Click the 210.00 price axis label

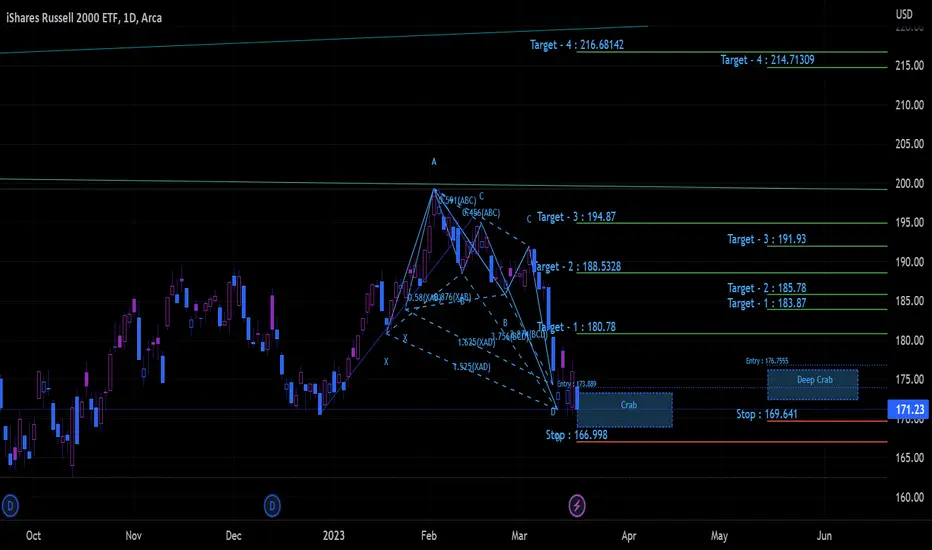(x=909, y=105)
